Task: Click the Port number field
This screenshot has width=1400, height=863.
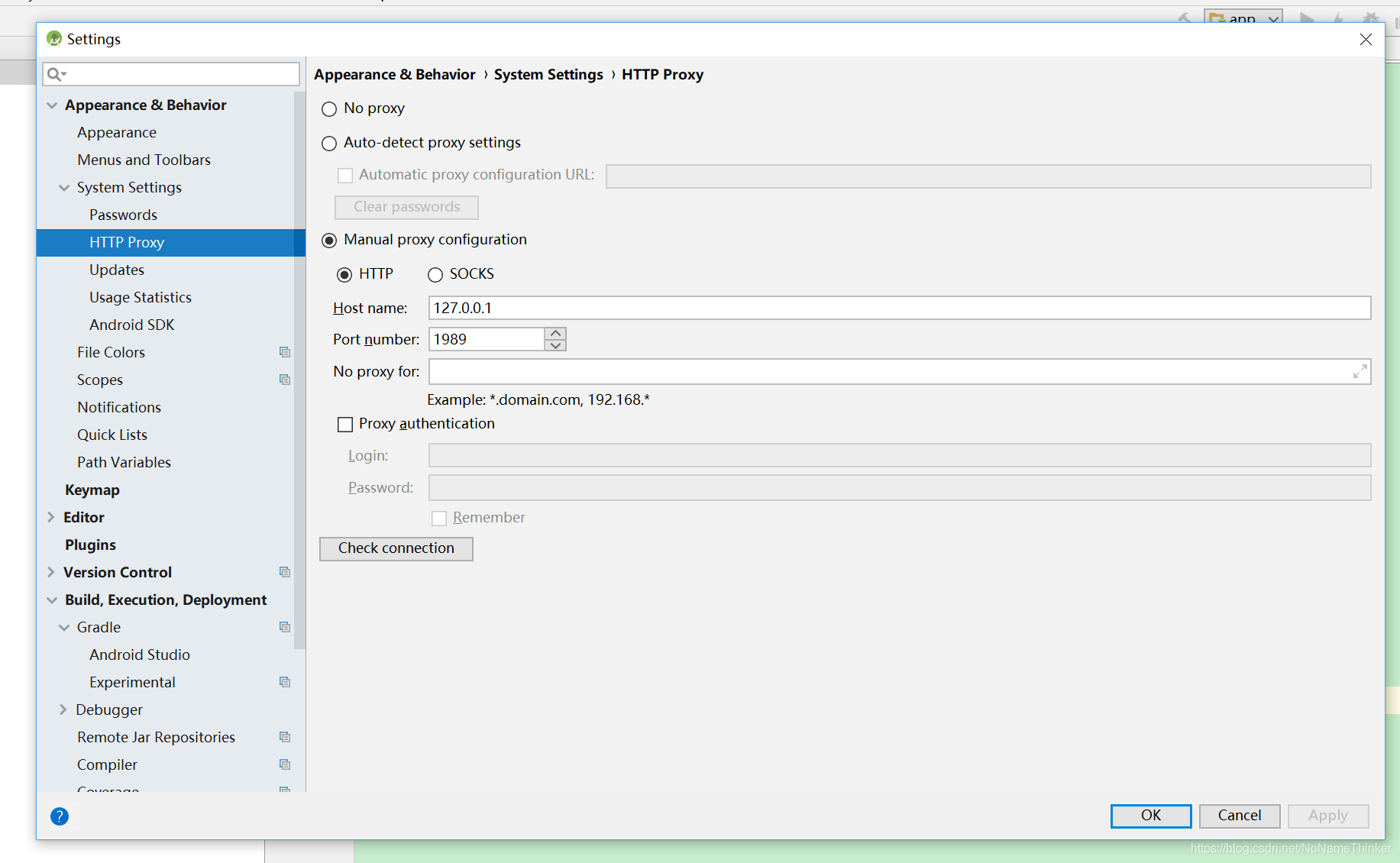Action: point(487,339)
